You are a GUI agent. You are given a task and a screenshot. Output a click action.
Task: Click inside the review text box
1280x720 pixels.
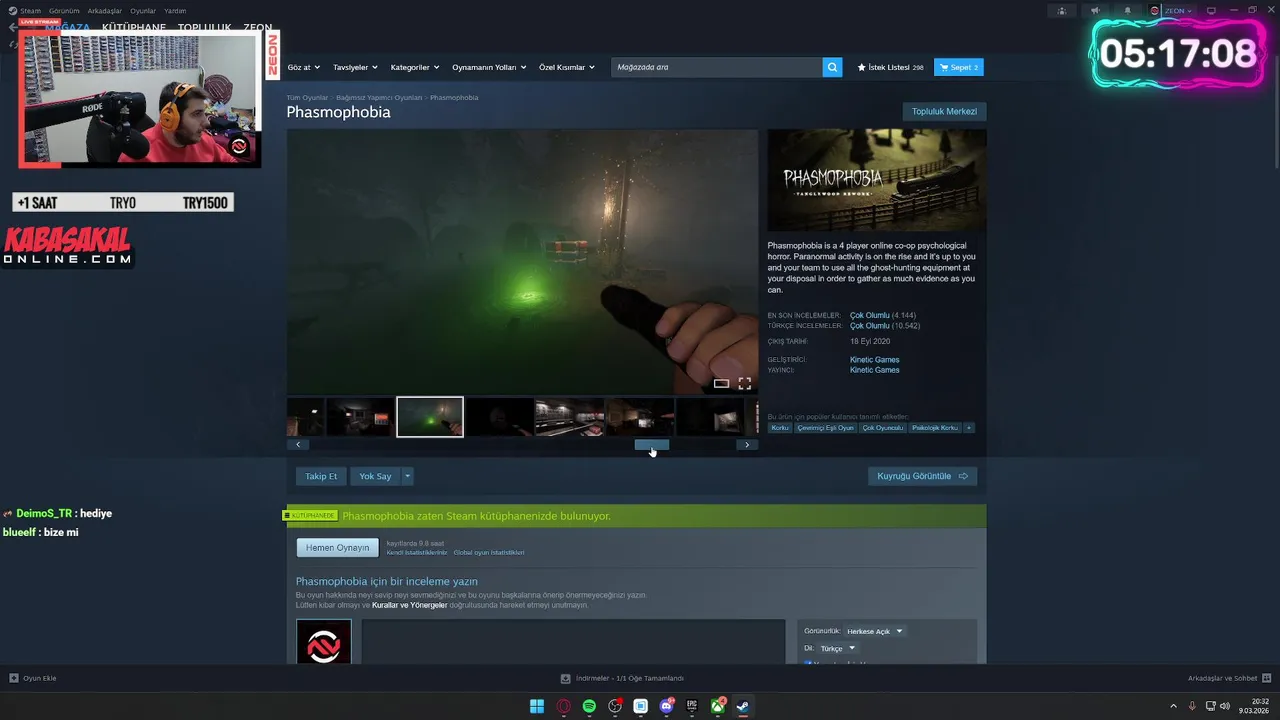click(573, 642)
